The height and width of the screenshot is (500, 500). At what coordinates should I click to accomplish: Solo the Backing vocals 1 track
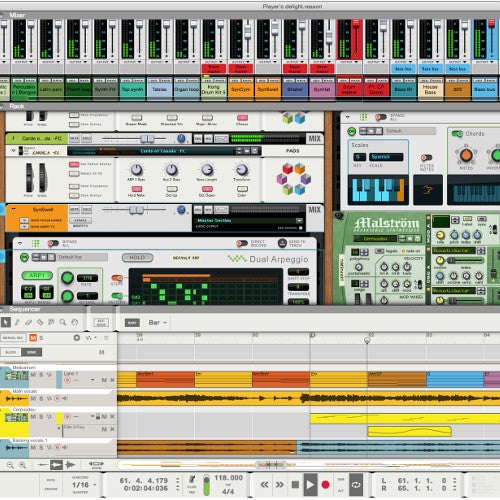[41, 447]
